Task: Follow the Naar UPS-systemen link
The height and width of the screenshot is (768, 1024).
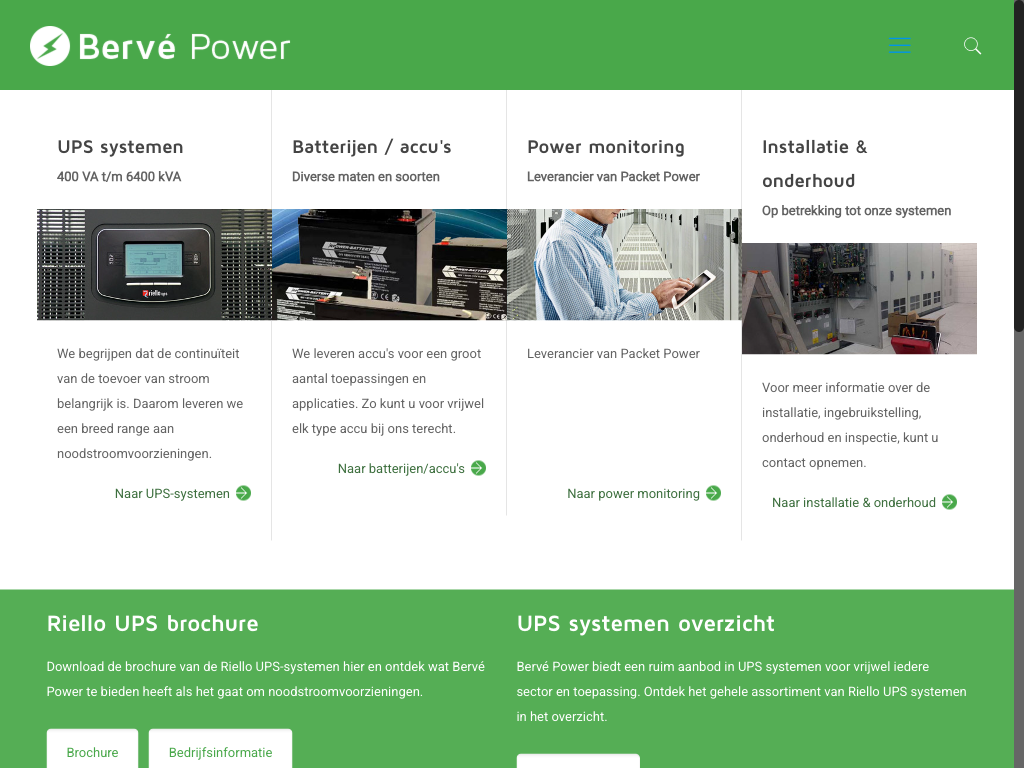Action: click(x=172, y=493)
